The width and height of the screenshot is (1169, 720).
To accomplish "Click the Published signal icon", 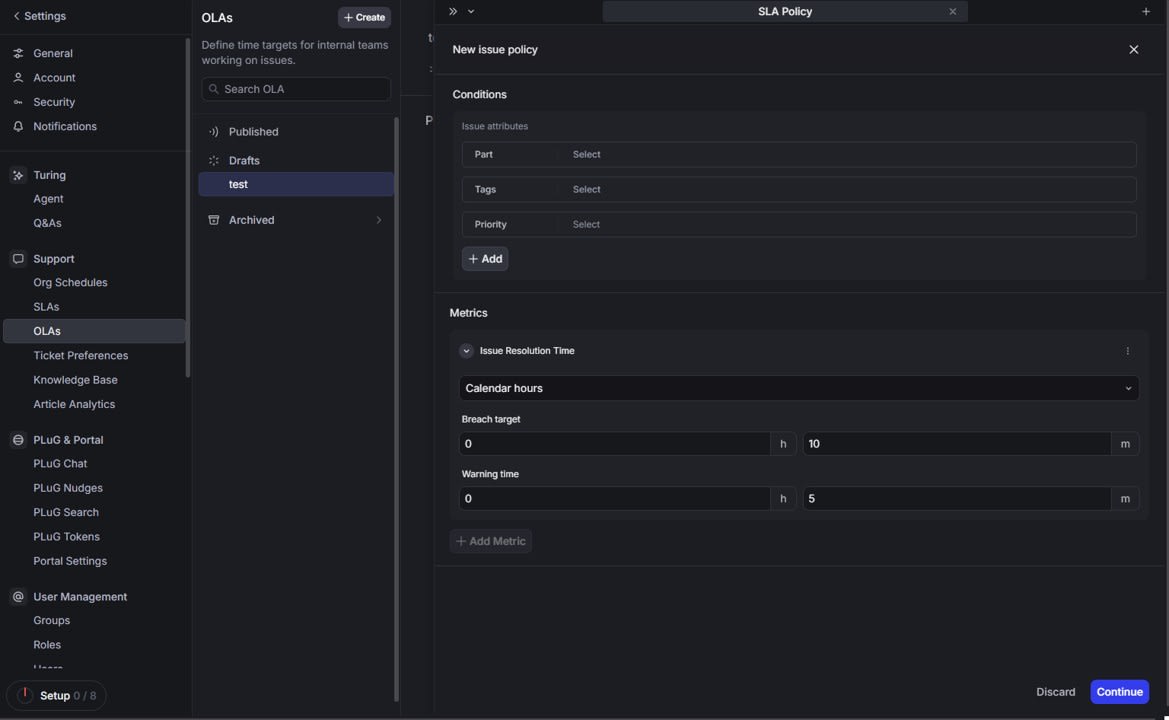I will (212, 131).
